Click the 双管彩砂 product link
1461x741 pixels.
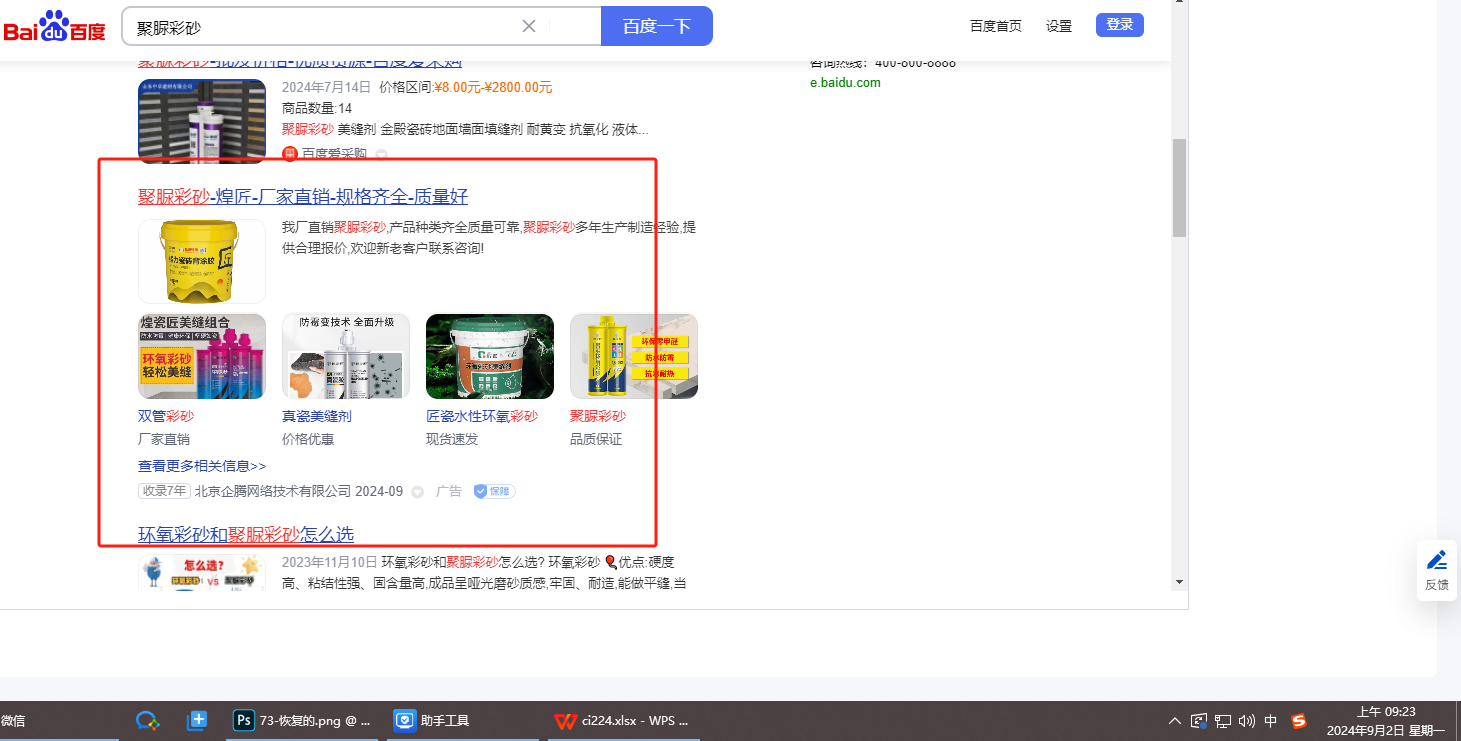click(166, 416)
